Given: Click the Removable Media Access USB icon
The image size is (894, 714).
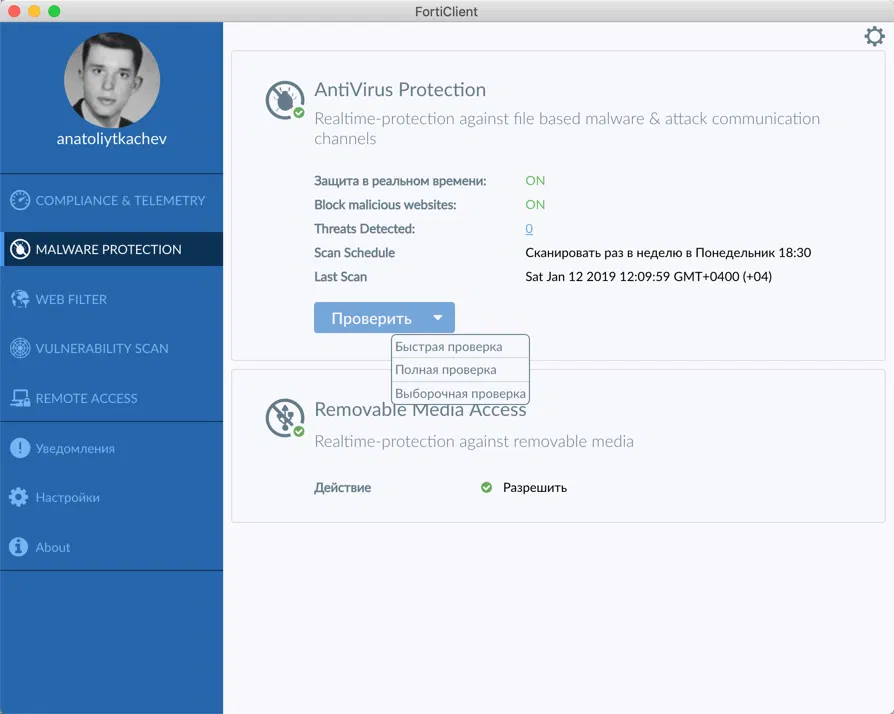Looking at the screenshot, I should click(x=285, y=418).
